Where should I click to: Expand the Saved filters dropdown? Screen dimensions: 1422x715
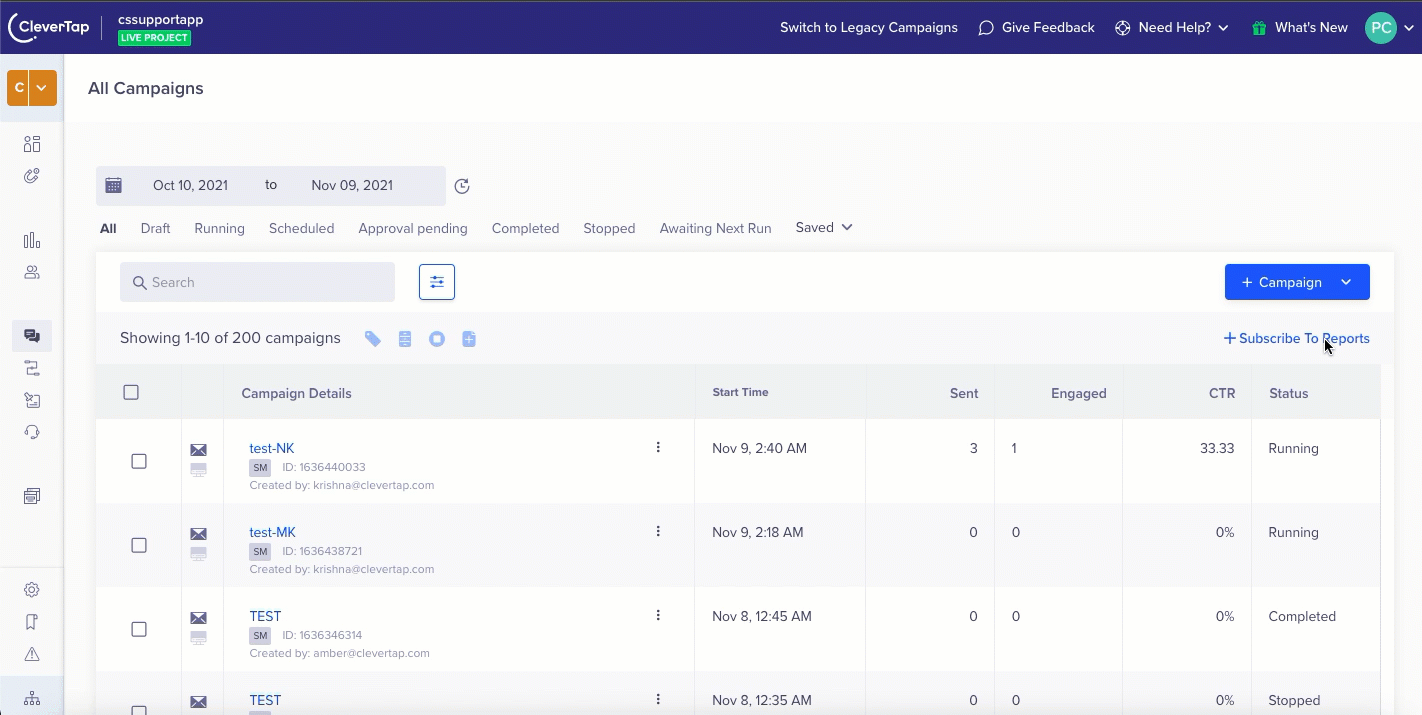(824, 228)
